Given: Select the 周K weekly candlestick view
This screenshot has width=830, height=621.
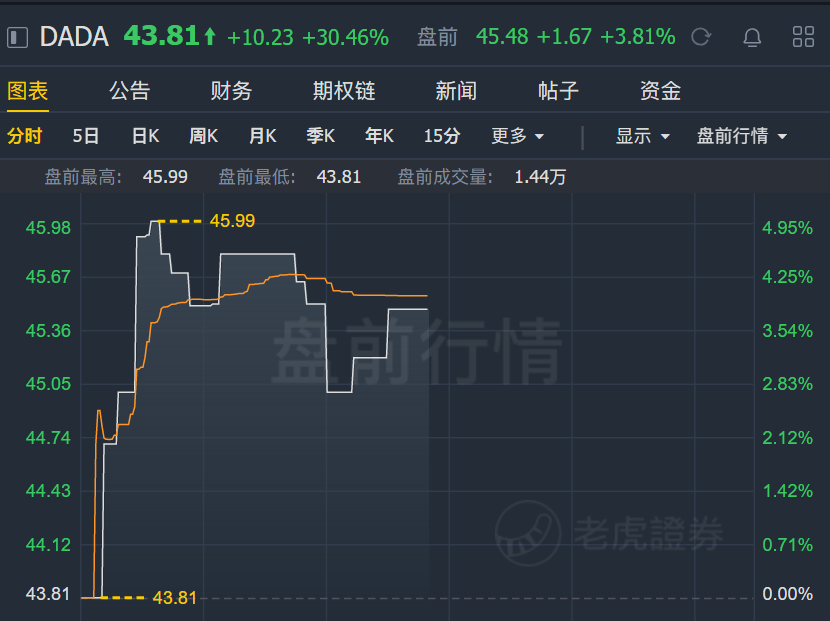Looking at the screenshot, I should click(204, 136).
